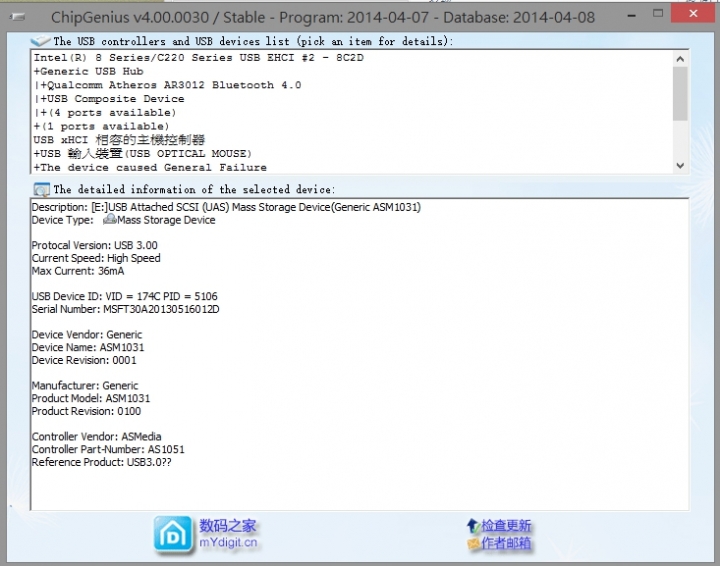This screenshot has height=566, width=720.
Task: Click the USB Device ID VID PID line
Action: [x=124, y=296]
